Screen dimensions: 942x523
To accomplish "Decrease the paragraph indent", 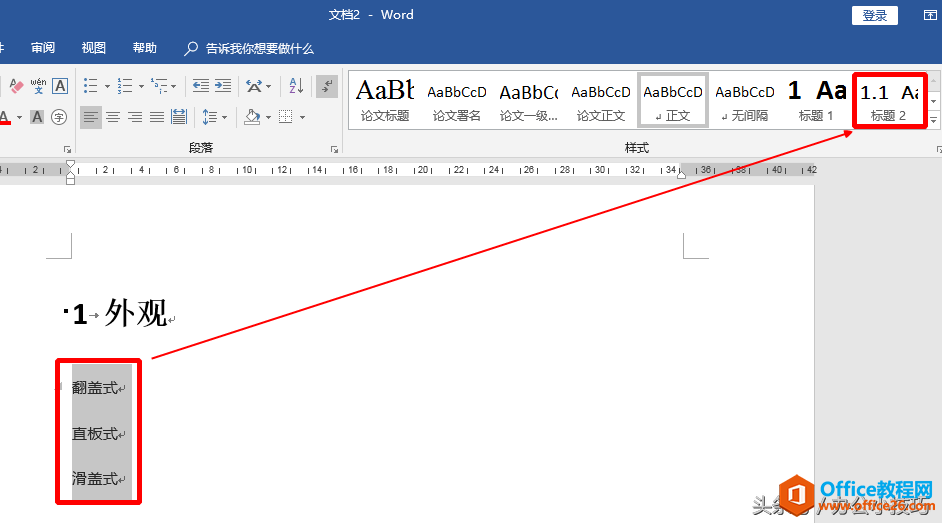I will point(201,86).
